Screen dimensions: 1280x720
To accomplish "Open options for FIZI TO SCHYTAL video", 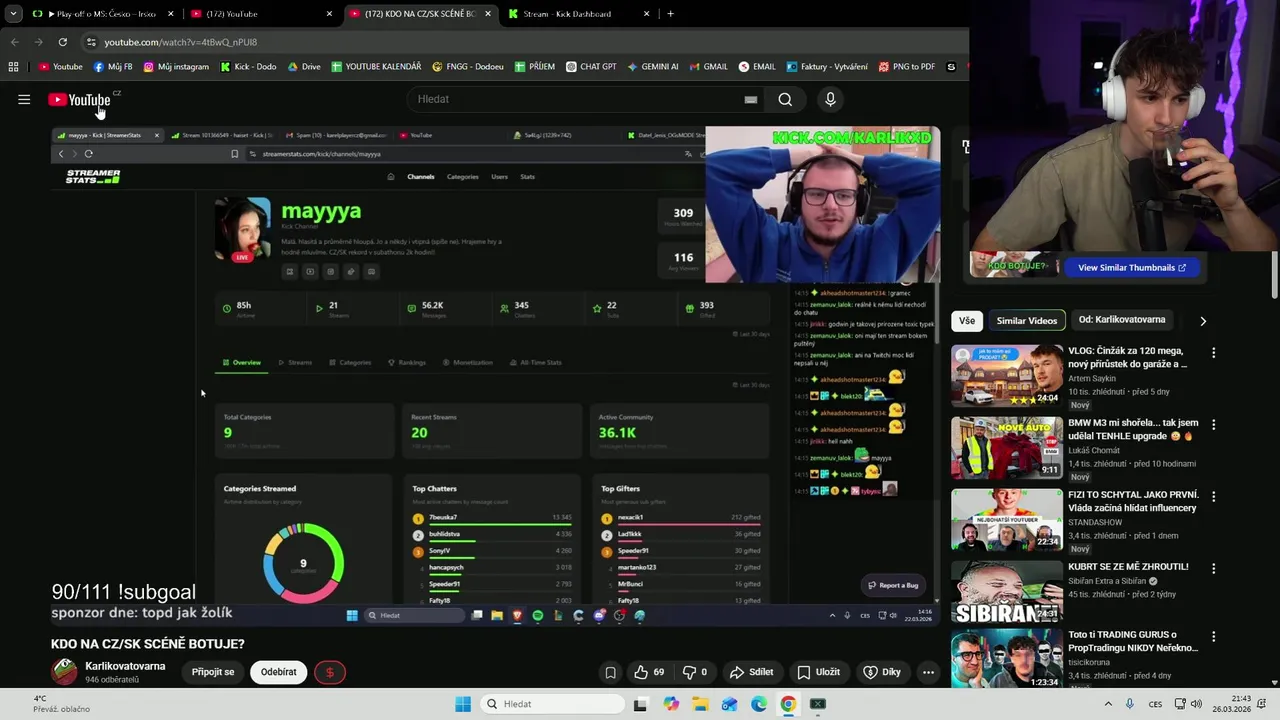I will click(x=1213, y=497).
